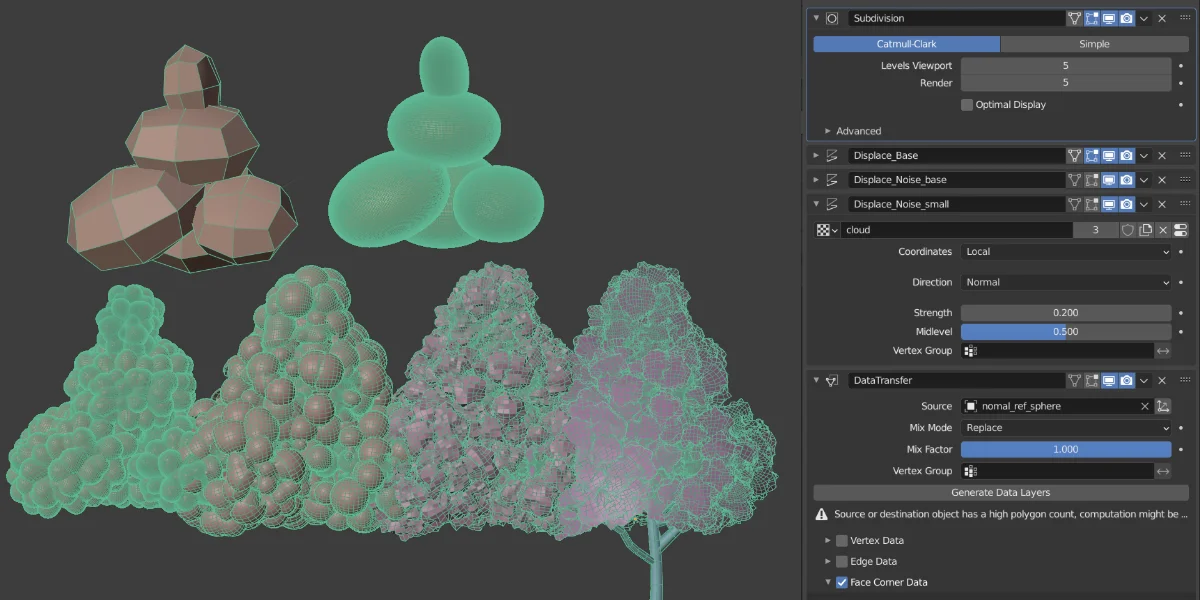Open the Mix Mode dropdown showing Replace

pos(1065,427)
